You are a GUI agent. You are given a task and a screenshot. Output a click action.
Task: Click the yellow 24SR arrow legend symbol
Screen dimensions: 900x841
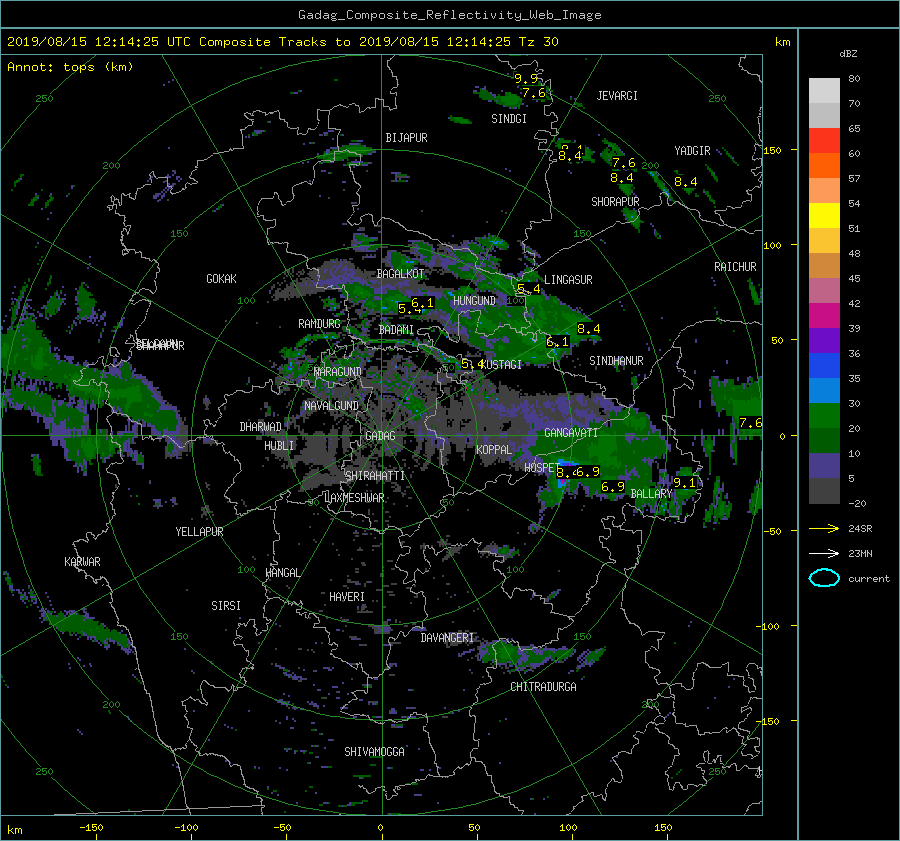coord(824,528)
